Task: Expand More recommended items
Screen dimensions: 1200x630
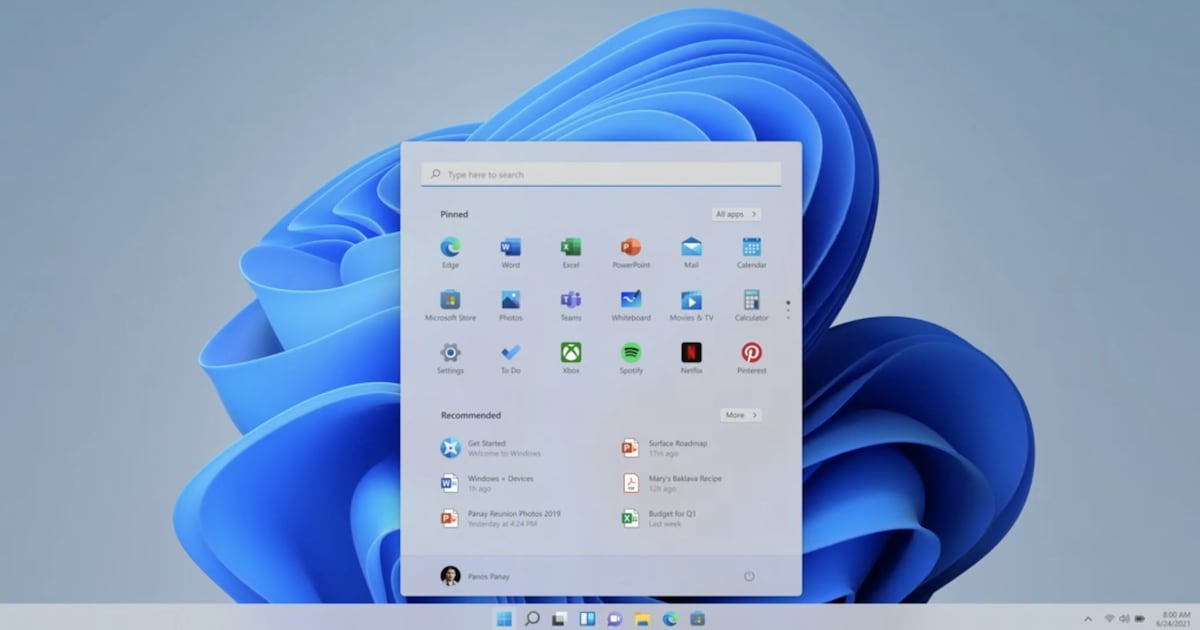Action: pyautogui.click(x=741, y=415)
